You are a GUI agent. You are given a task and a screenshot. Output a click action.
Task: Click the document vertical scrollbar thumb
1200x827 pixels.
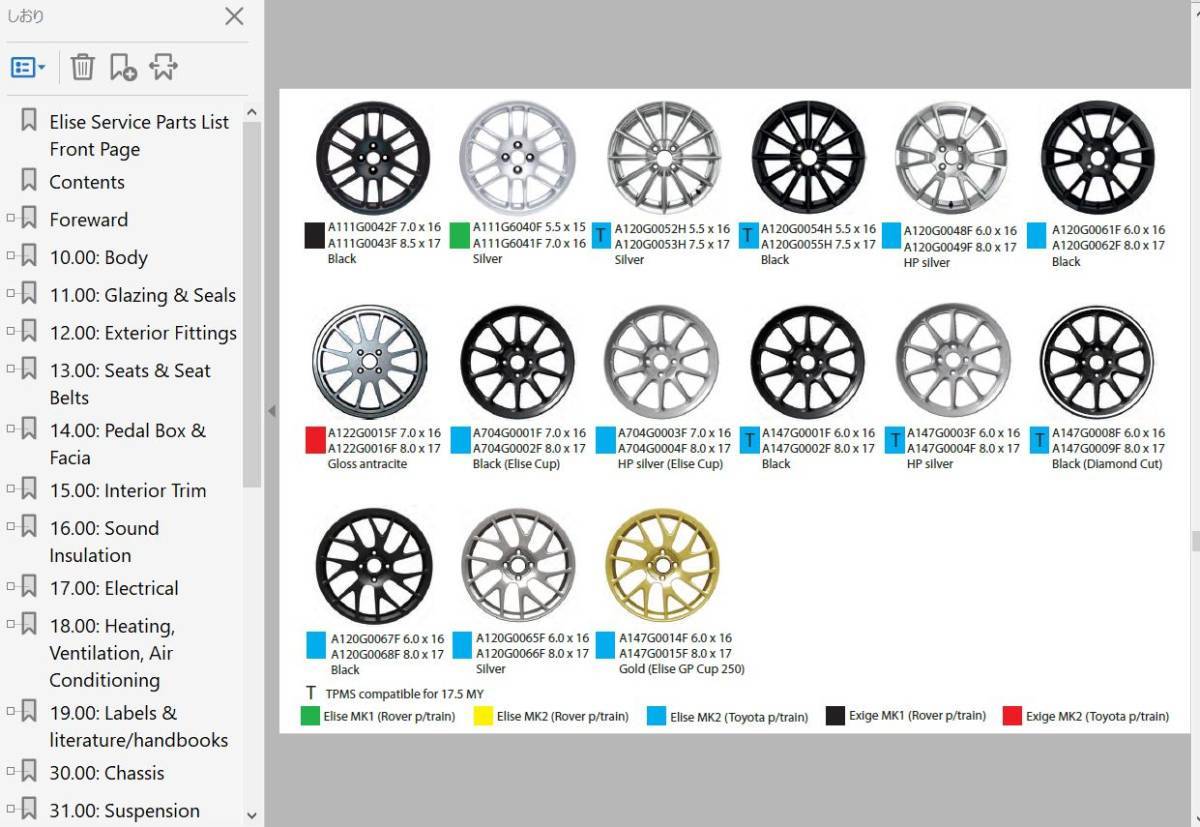click(x=1195, y=541)
